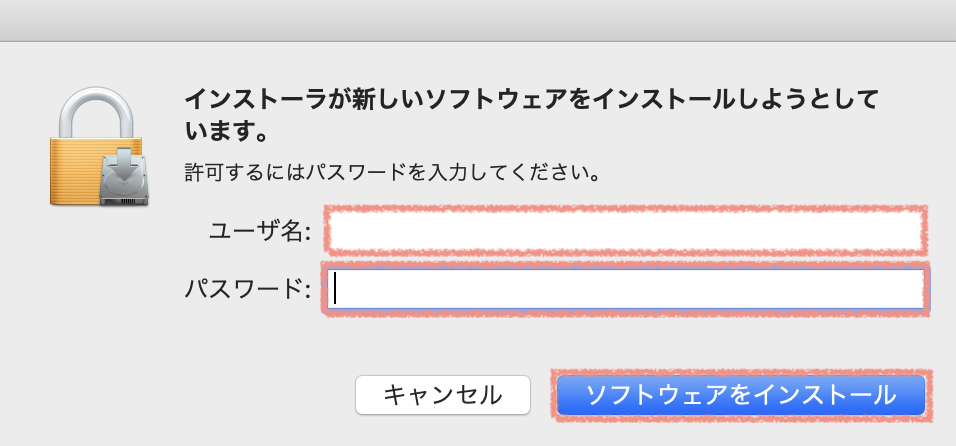This screenshot has width=956, height=446.
Task: Click the ユーザ名: label
Action: point(260,232)
